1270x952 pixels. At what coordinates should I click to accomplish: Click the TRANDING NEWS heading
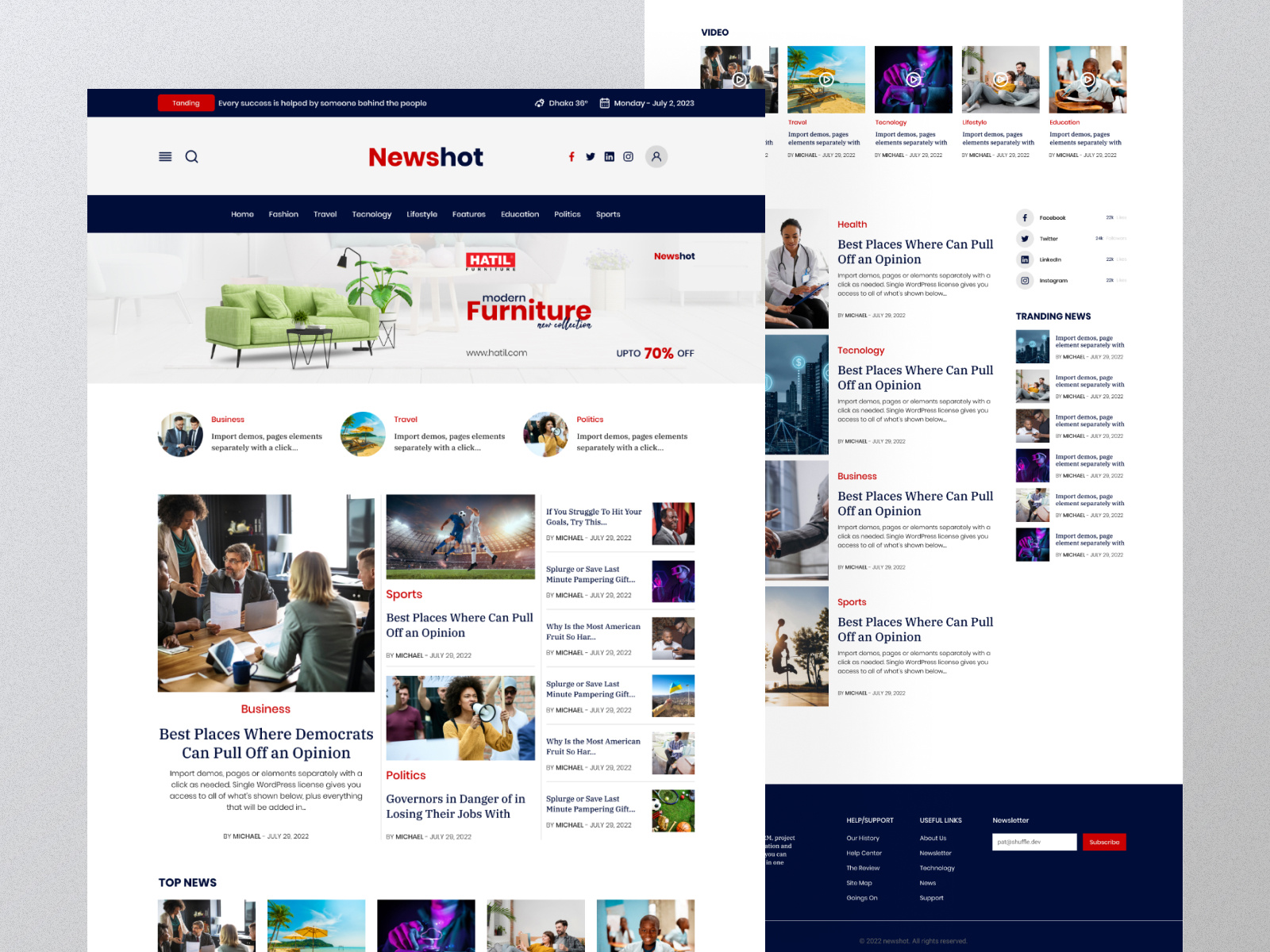(x=1053, y=317)
